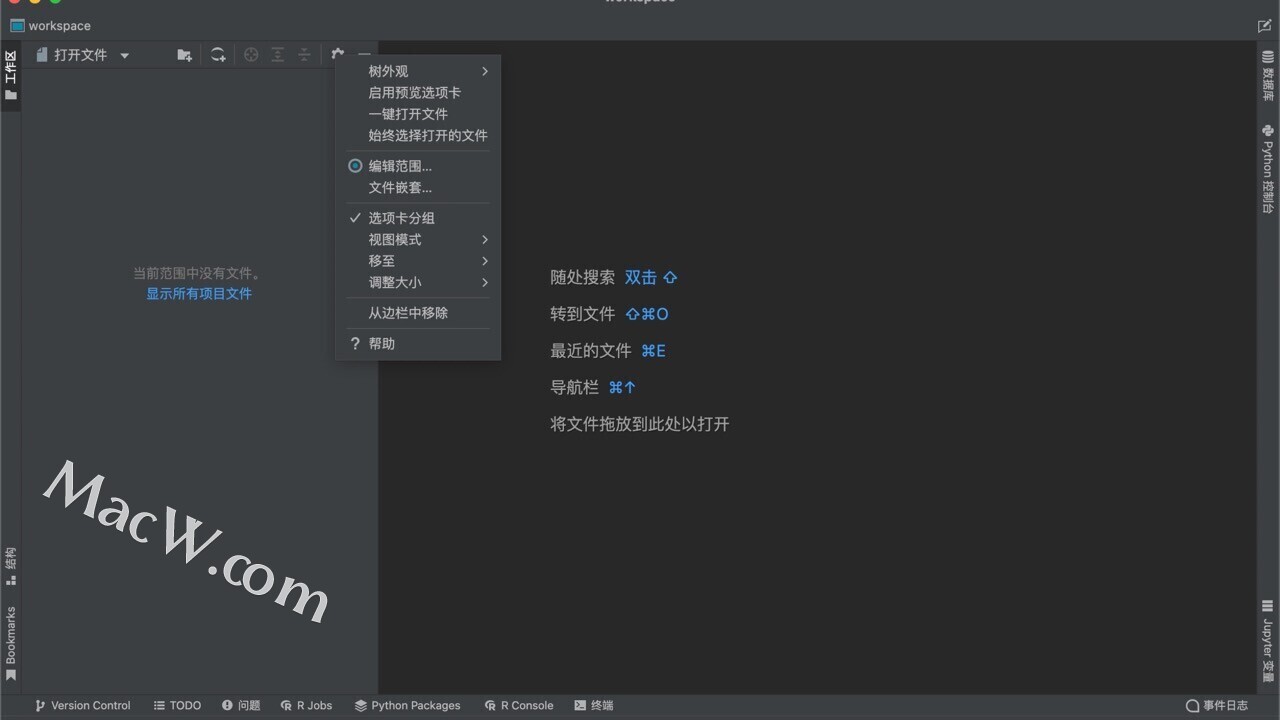This screenshot has width=1280, height=720.
Task: Open the Version Control panel
Action: point(84,705)
